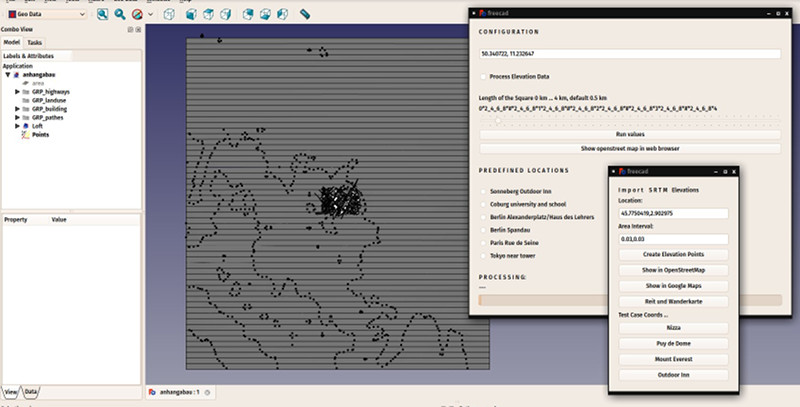Activate the measure distance ruler icon

click(x=304, y=15)
